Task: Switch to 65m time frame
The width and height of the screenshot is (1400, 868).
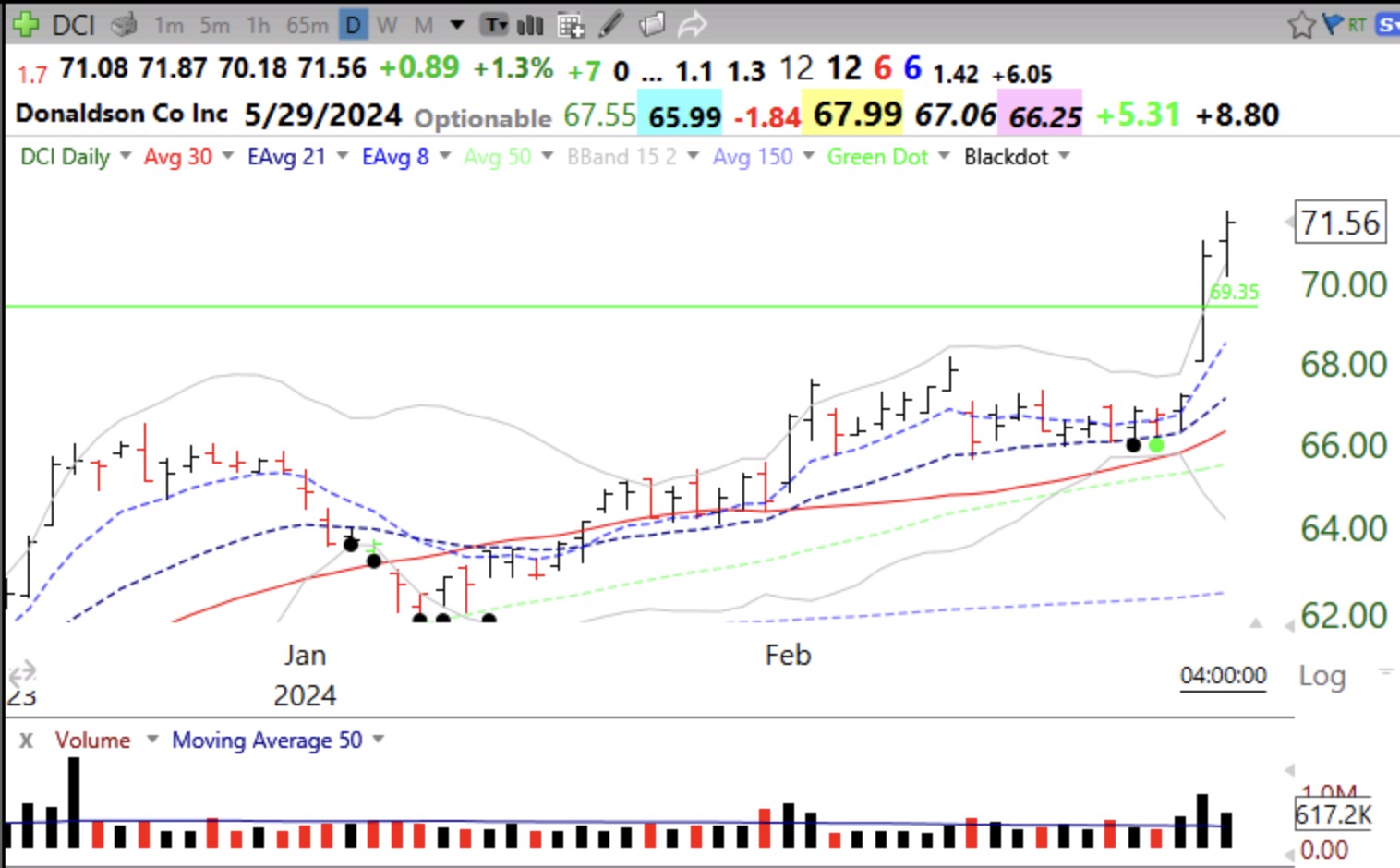Action: tap(307, 26)
